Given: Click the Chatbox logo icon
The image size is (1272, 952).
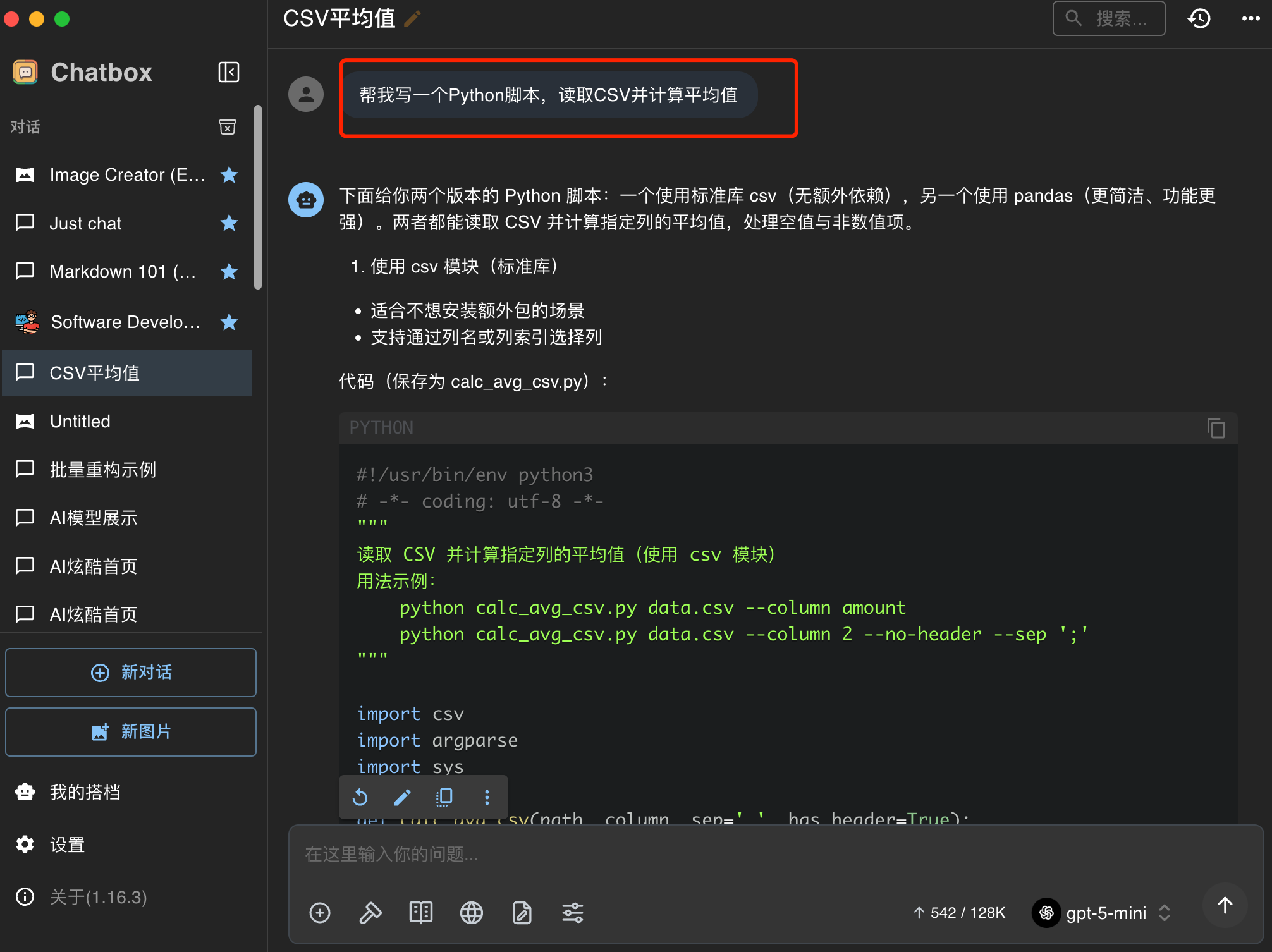Looking at the screenshot, I should tap(25, 72).
